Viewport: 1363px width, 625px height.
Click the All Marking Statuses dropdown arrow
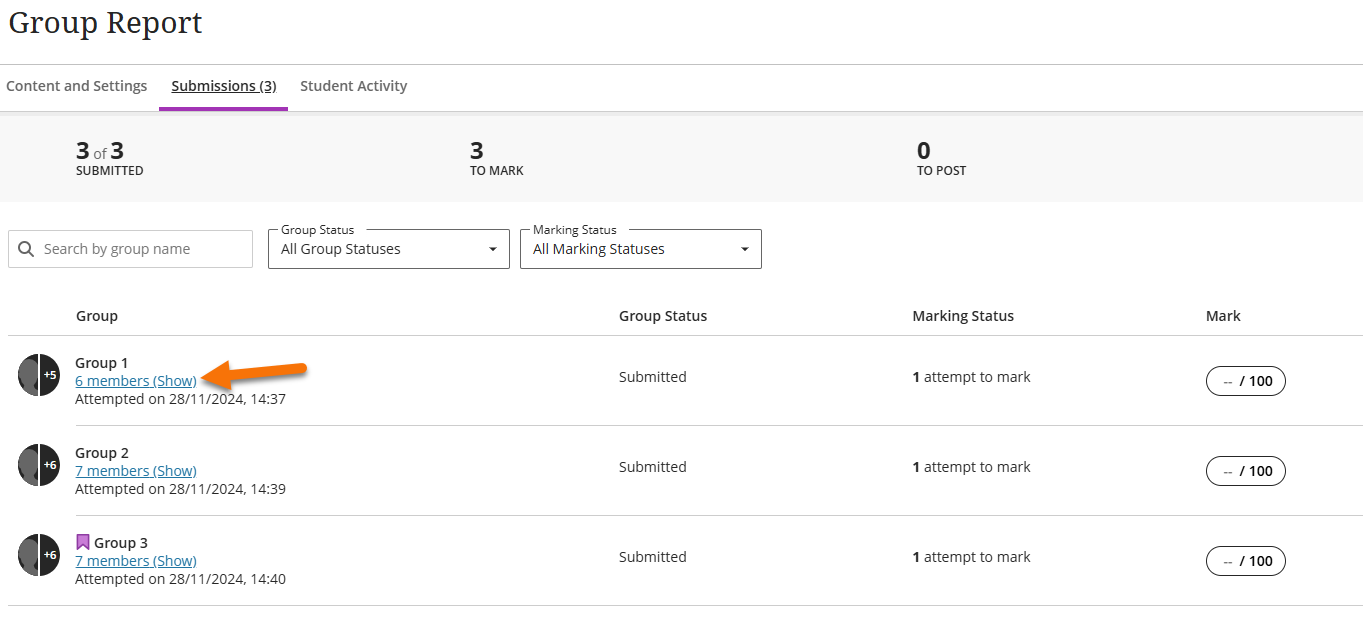click(x=744, y=249)
